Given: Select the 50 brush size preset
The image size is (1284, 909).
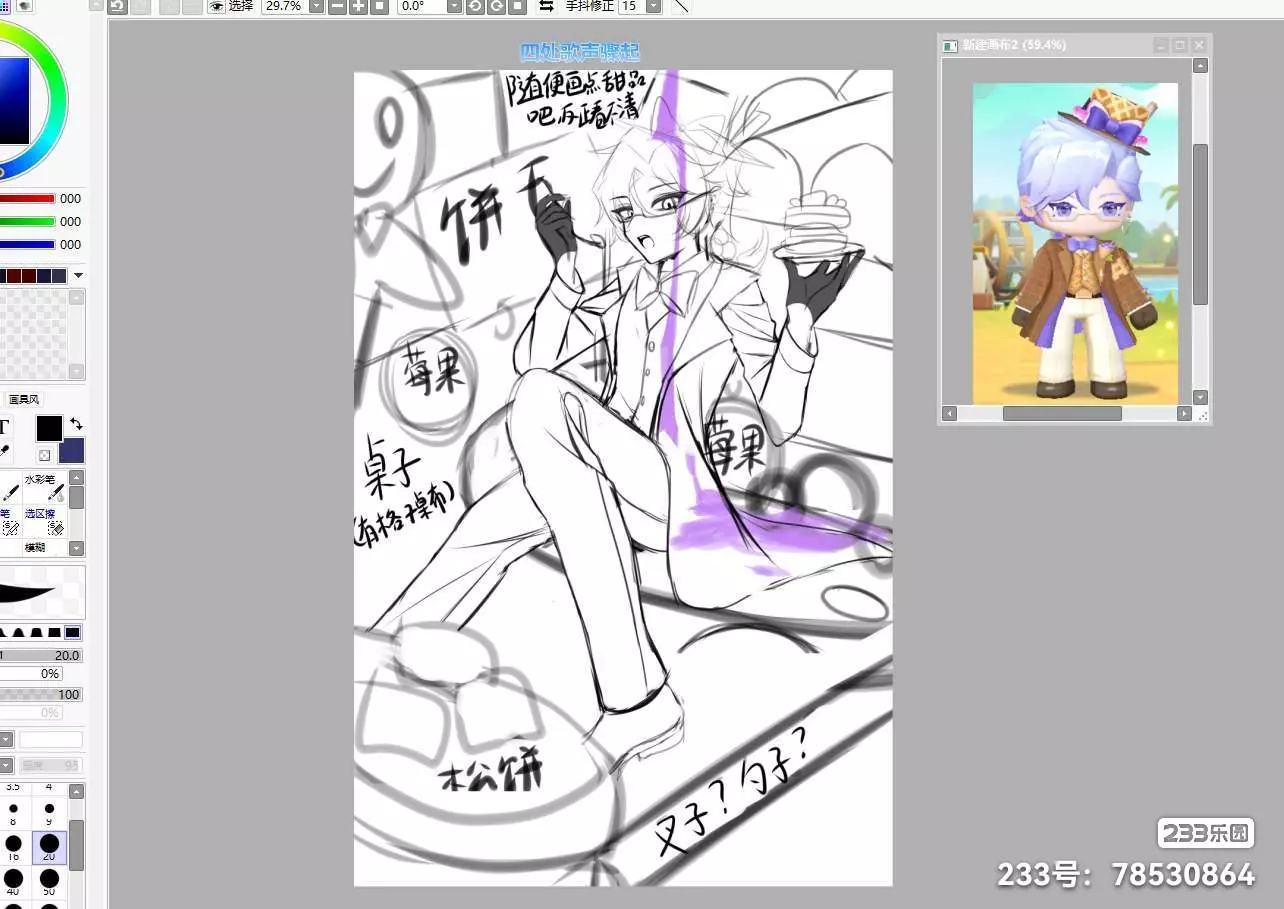Looking at the screenshot, I should 49,880.
